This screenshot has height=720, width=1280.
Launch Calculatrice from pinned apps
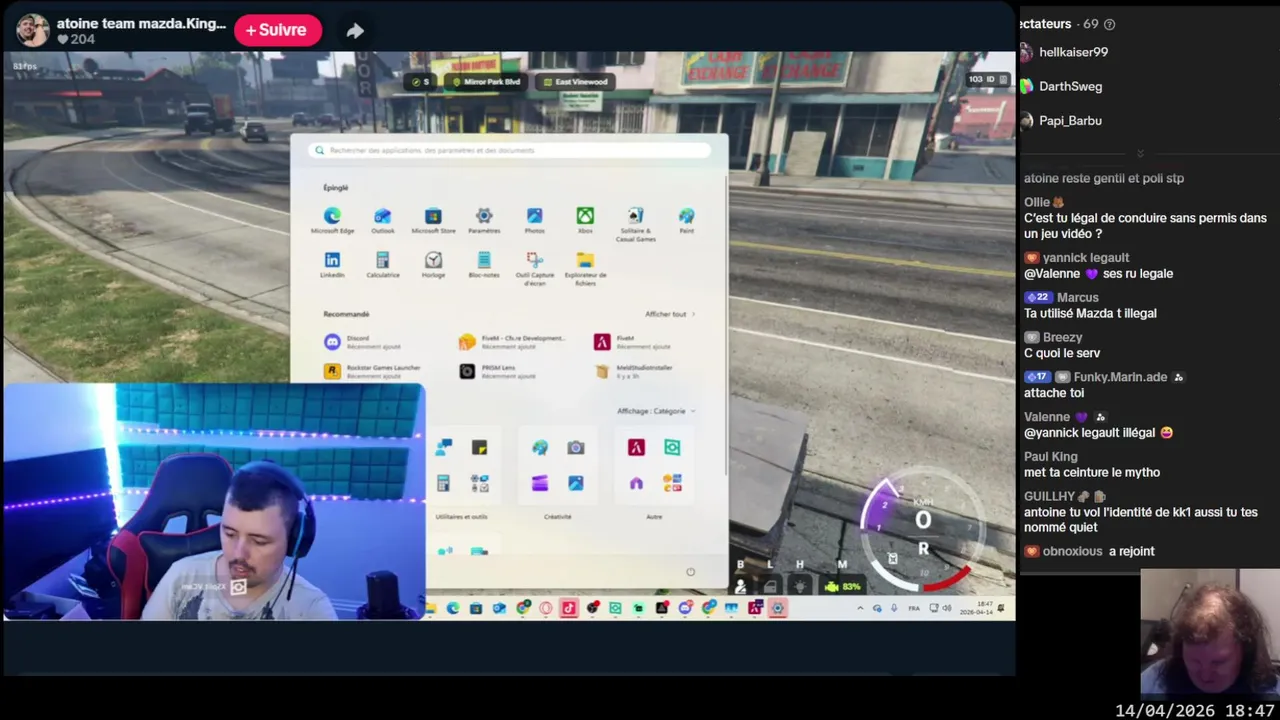(383, 264)
